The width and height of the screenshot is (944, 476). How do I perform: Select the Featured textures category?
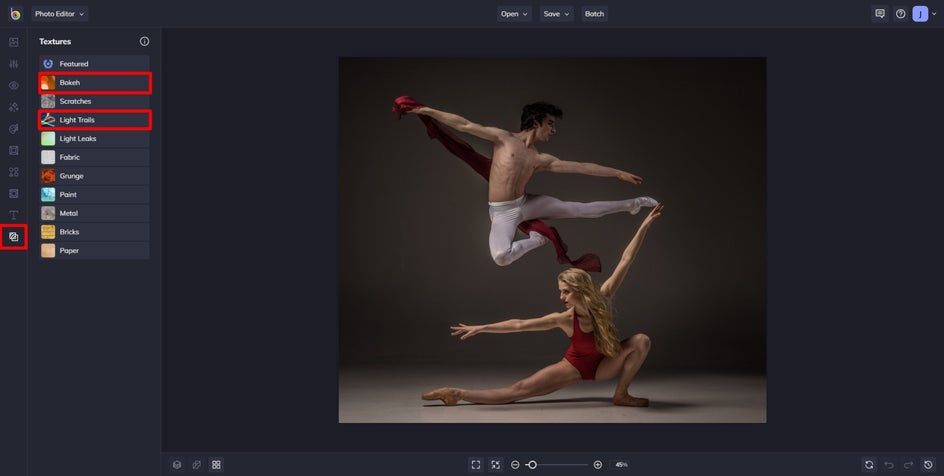(95, 64)
